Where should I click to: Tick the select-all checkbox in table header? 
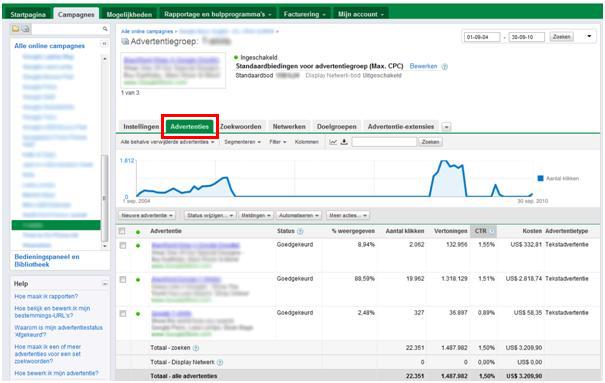click(122, 231)
